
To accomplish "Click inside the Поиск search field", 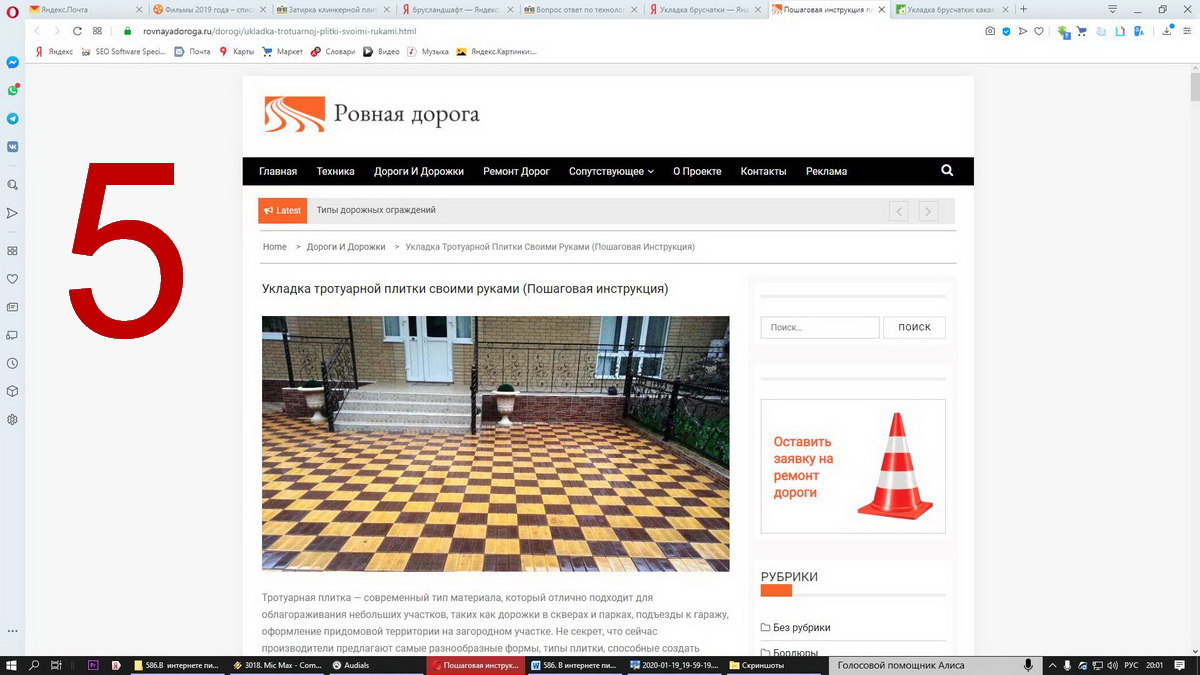I will (x=819, y=327).
